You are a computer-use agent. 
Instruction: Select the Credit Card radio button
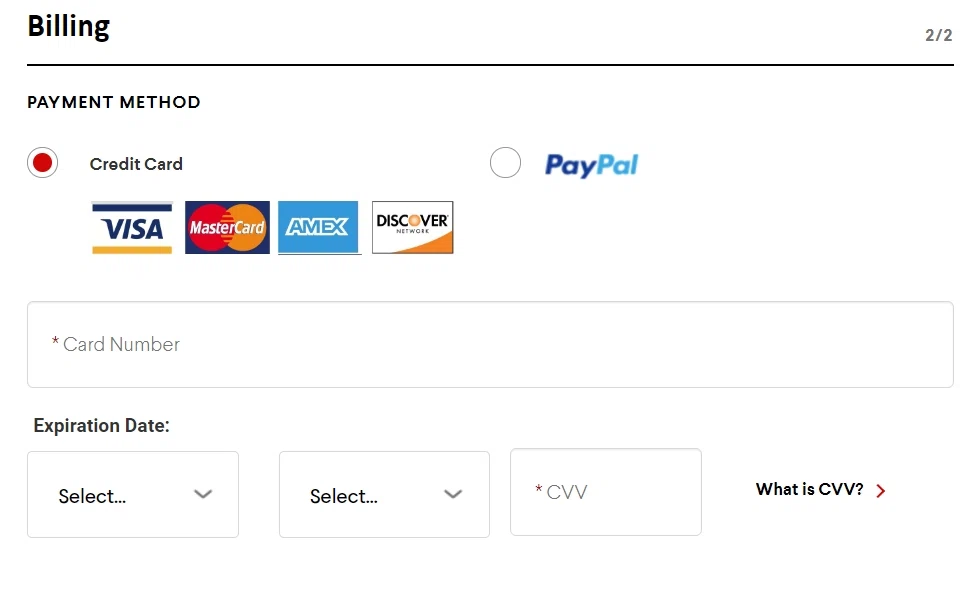click(43, 163)
